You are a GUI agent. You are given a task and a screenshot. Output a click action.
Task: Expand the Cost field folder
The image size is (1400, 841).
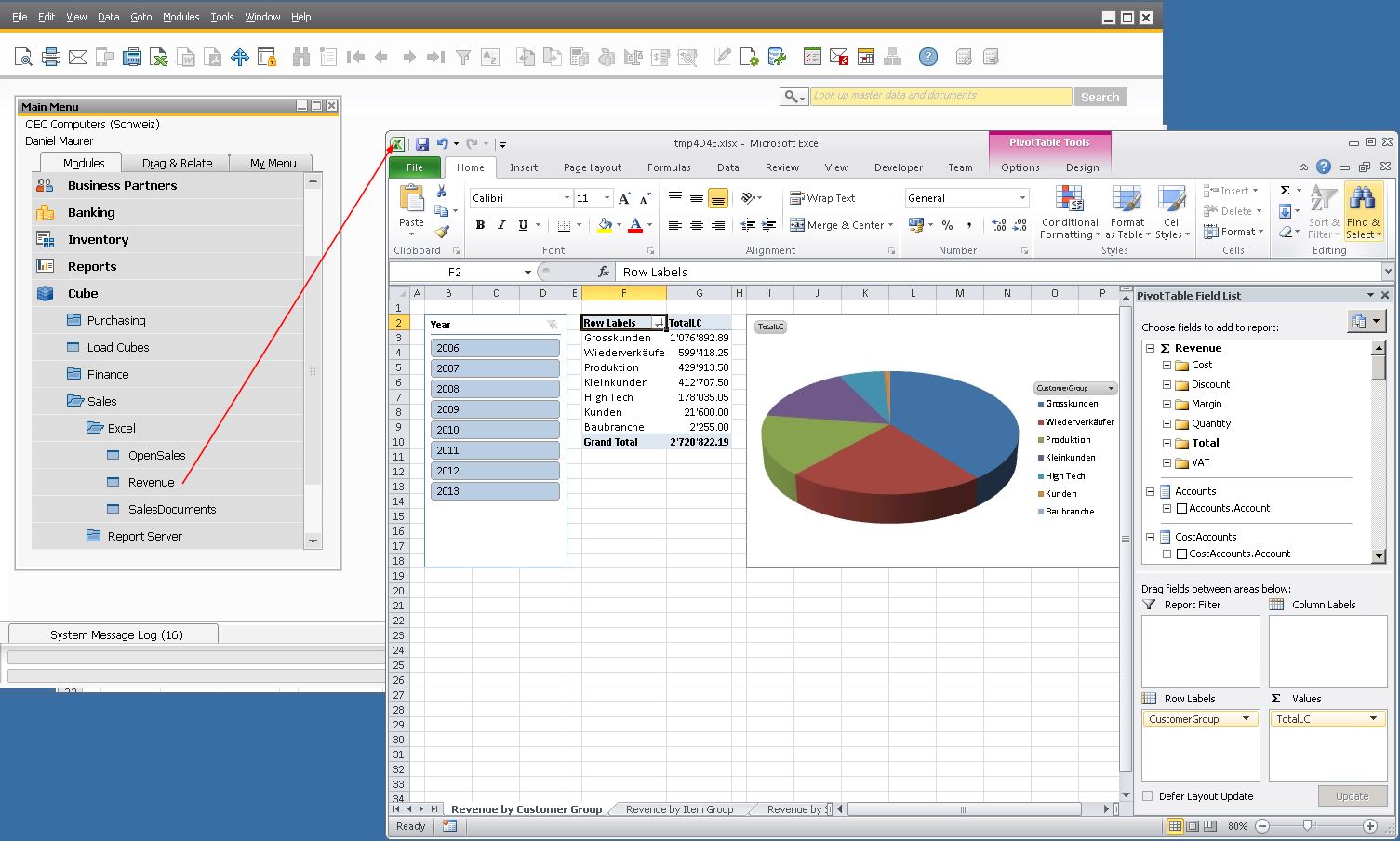pyautogui.click(x=1167, y=366)
